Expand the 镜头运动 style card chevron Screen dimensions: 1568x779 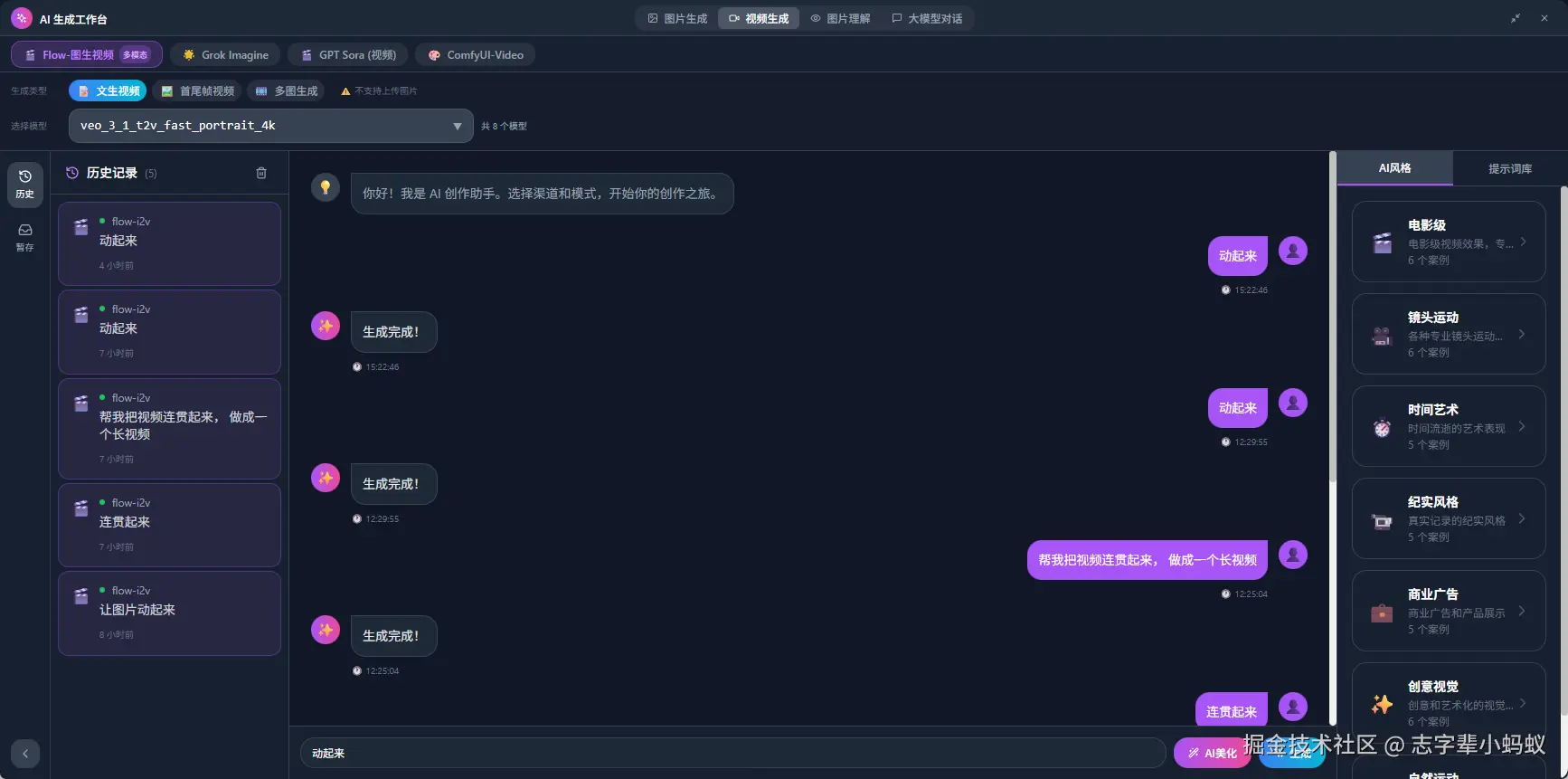pos(1523,334)
